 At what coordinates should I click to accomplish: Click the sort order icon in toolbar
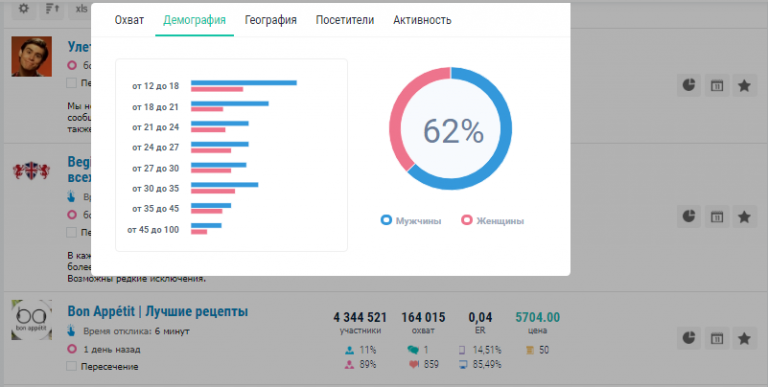click(52, 9)
